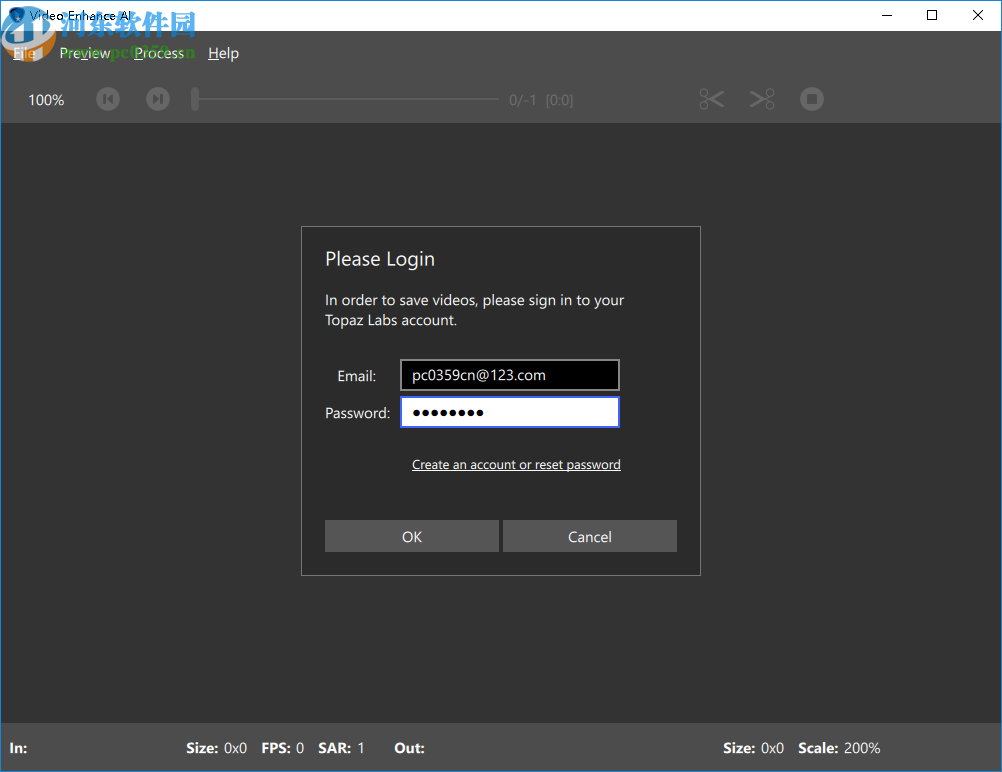Click the video timeline slider handle
The width and height of the screenshot is (1002, 772).
click(x=195, y=99)
